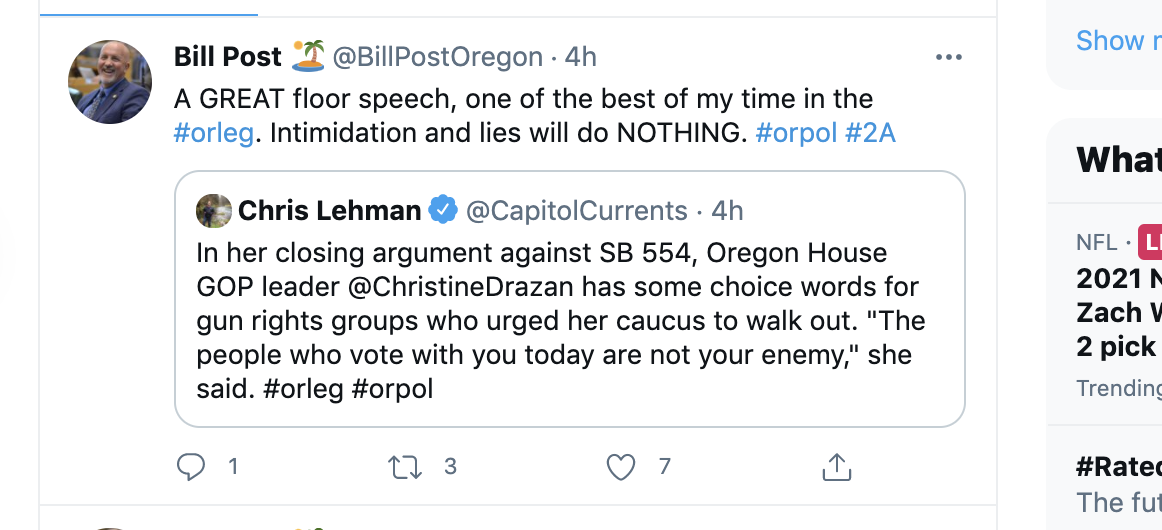The width and height of the screenshot is (1162, 530).
Task: Open the quoted Chris Lehman tweet
Action: point(569,320)
